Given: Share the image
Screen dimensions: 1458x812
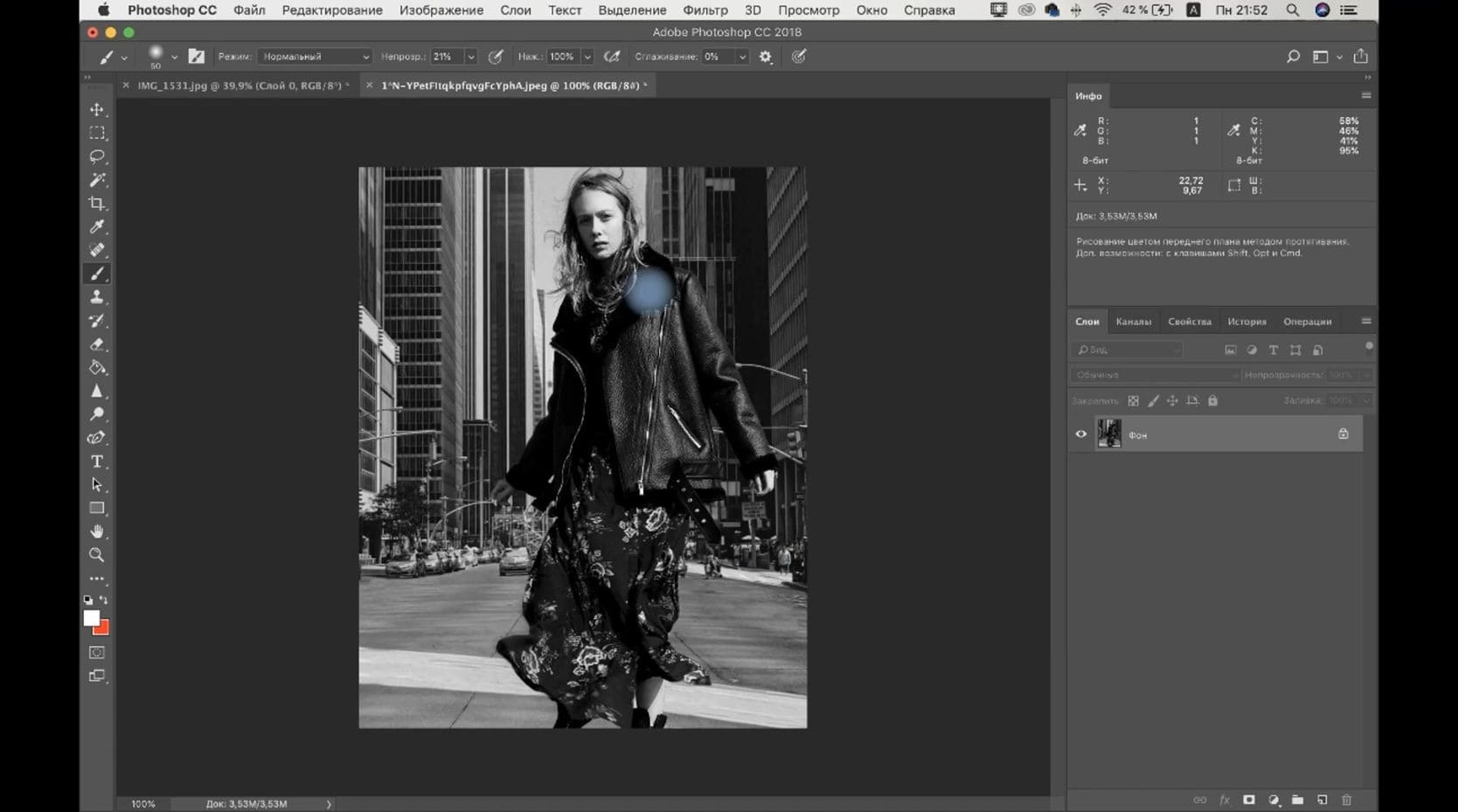Looking at the screenshot, I should (1361, 57).
